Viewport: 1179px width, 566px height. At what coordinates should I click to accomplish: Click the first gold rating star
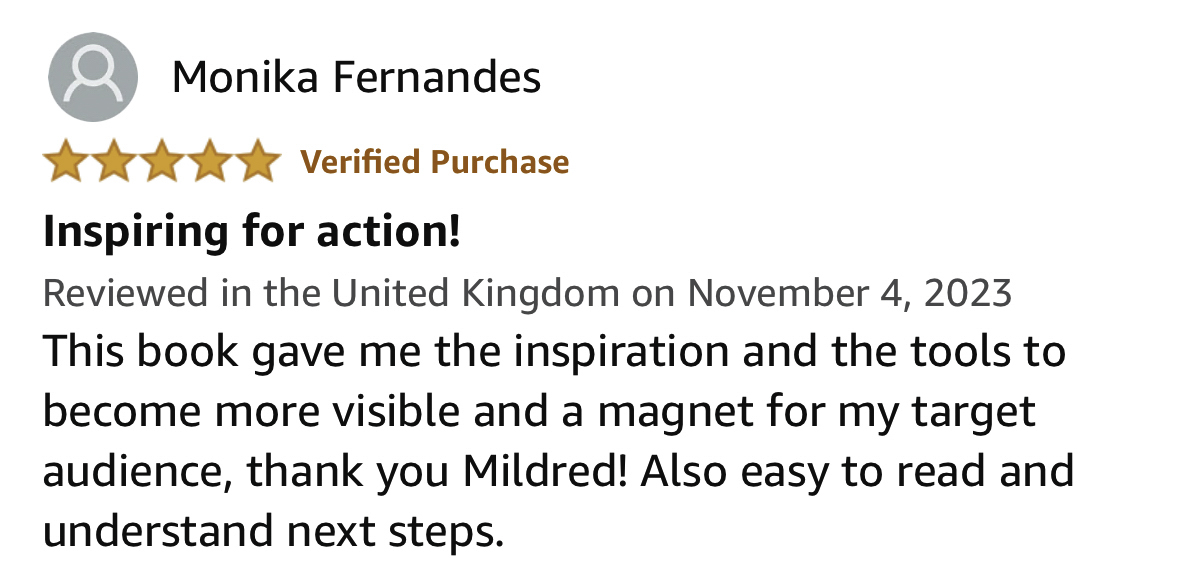tap(66, 162)
